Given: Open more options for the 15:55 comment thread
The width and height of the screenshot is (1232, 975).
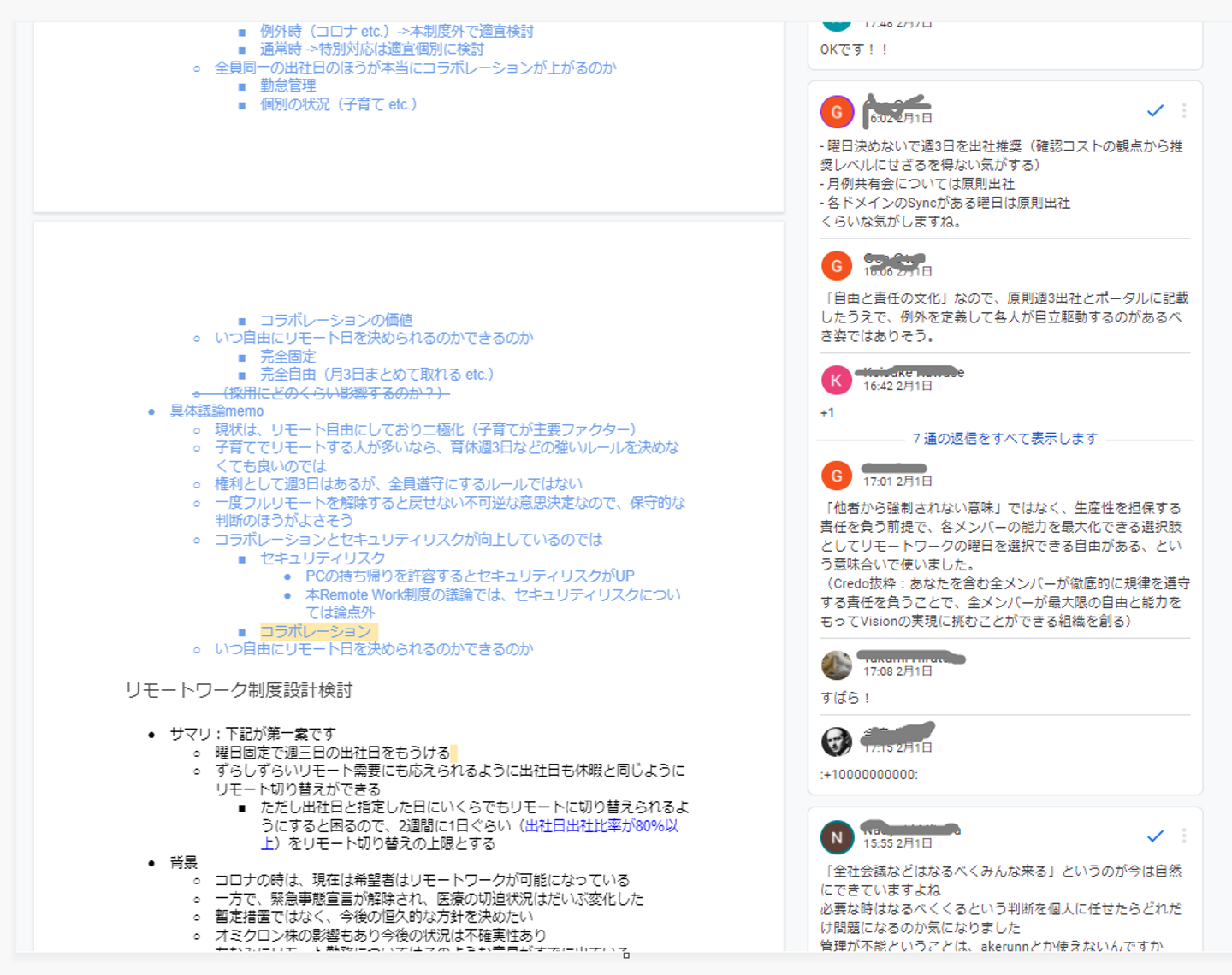Looking at the screenshot, I should tap(1184, 836).
